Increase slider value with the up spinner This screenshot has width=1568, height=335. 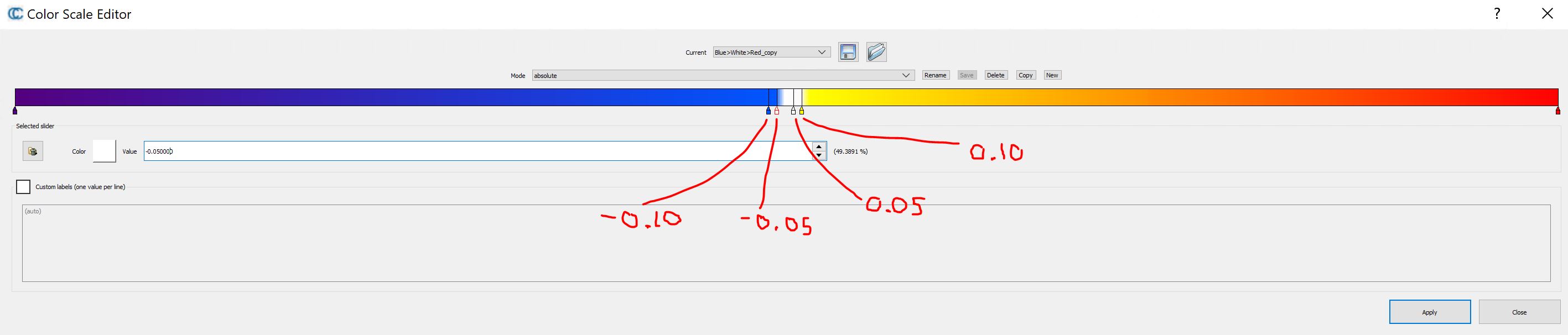pyautogui.click(x=819, y=146)
